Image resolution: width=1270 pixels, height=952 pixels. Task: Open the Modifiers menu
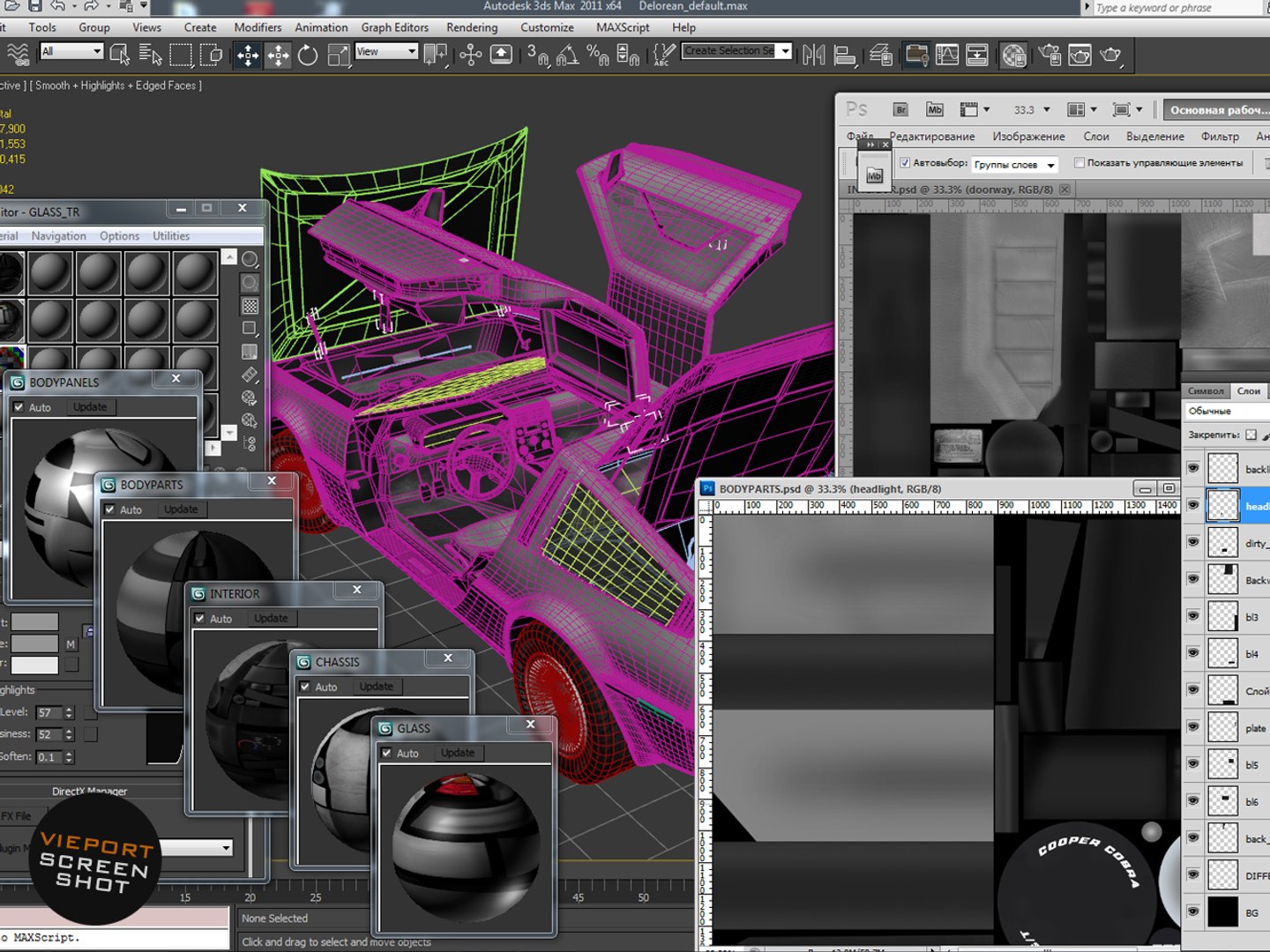258,27
